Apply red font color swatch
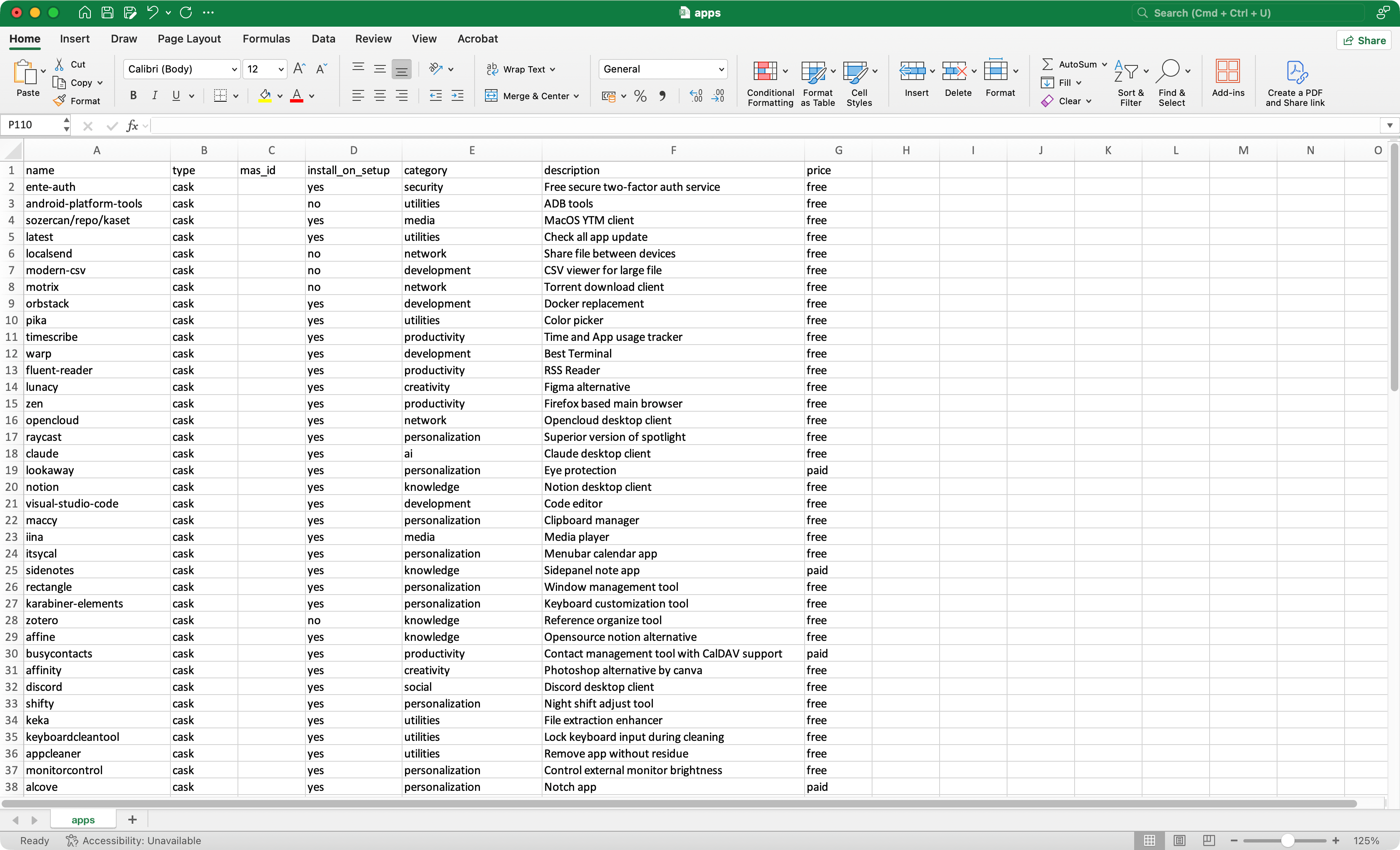 tap(297, 96)
